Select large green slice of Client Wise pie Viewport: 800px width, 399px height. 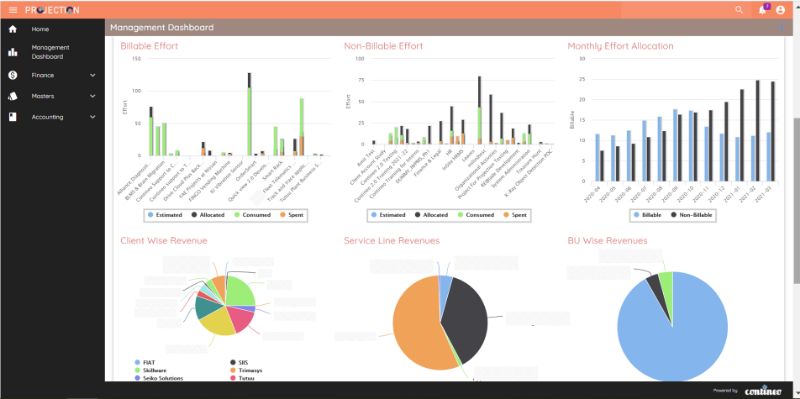point(241,292)
